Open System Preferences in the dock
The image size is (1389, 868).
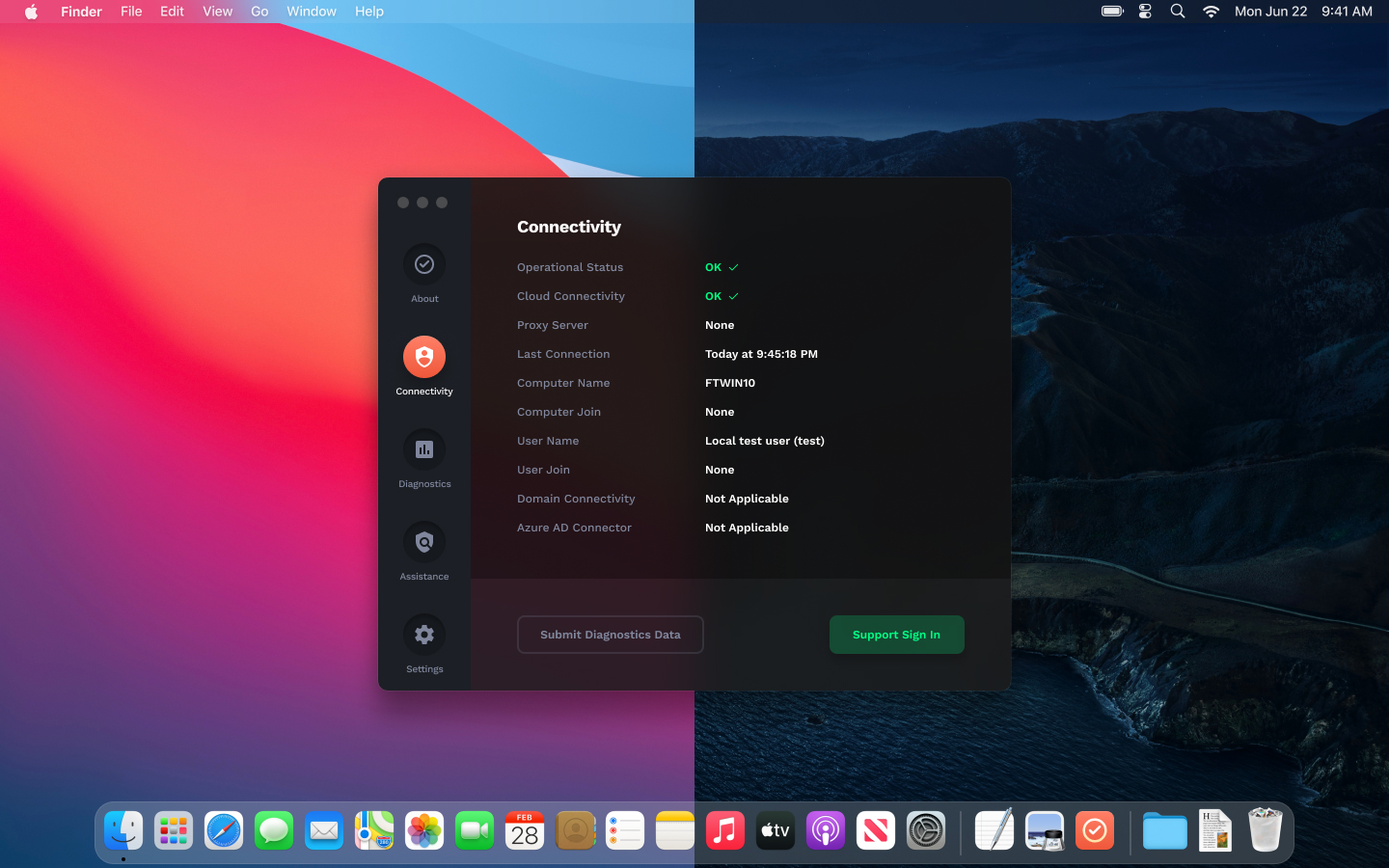[926, 830]
